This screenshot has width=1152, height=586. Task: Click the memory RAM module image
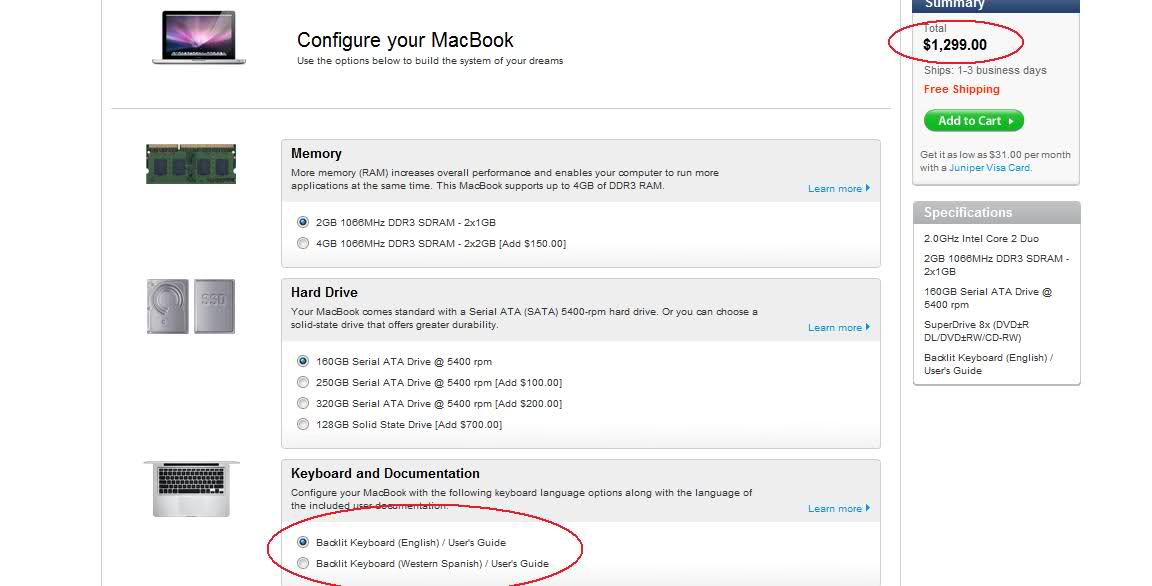(x=191, y=163)
